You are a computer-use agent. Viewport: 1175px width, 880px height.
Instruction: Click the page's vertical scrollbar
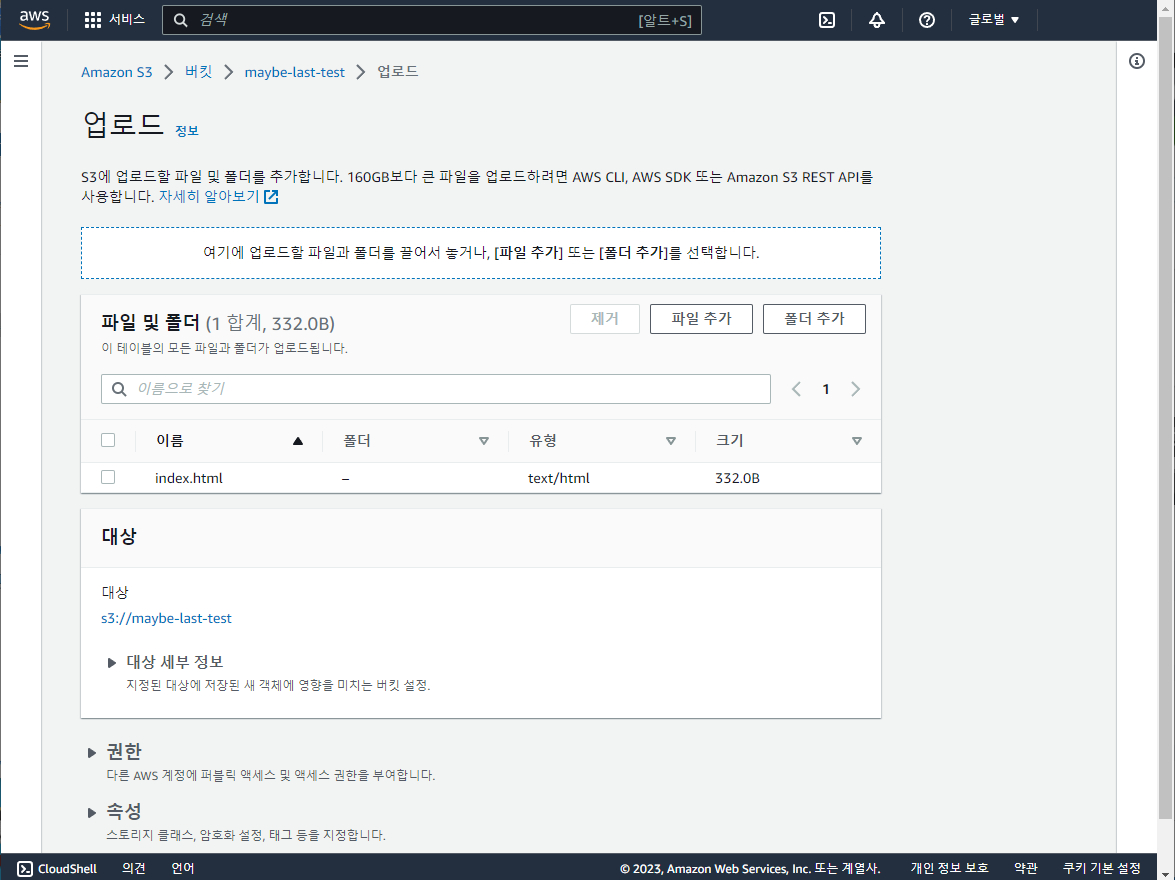click(x=1165, y=420)
